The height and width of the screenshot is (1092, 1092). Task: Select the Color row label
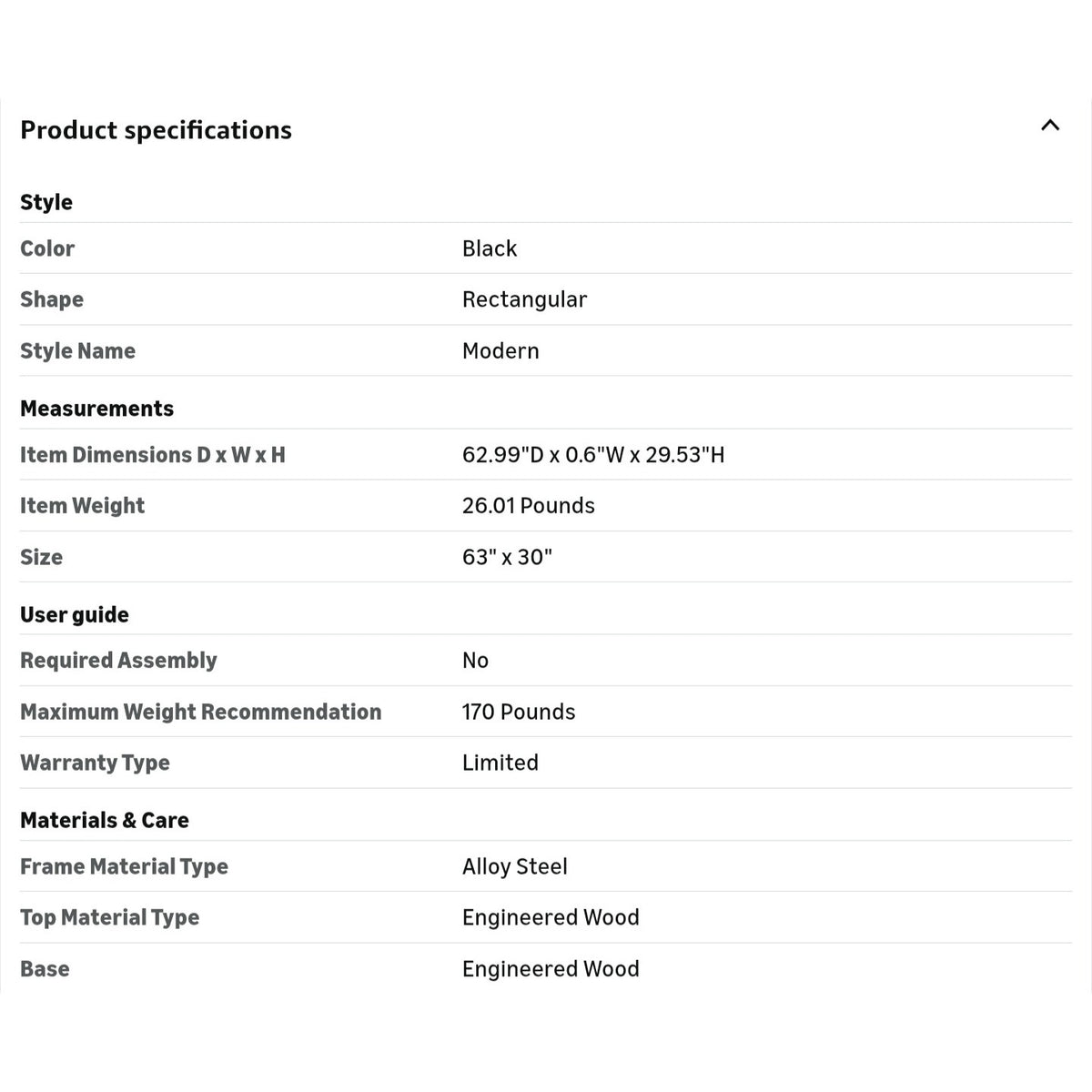point(47,248)
